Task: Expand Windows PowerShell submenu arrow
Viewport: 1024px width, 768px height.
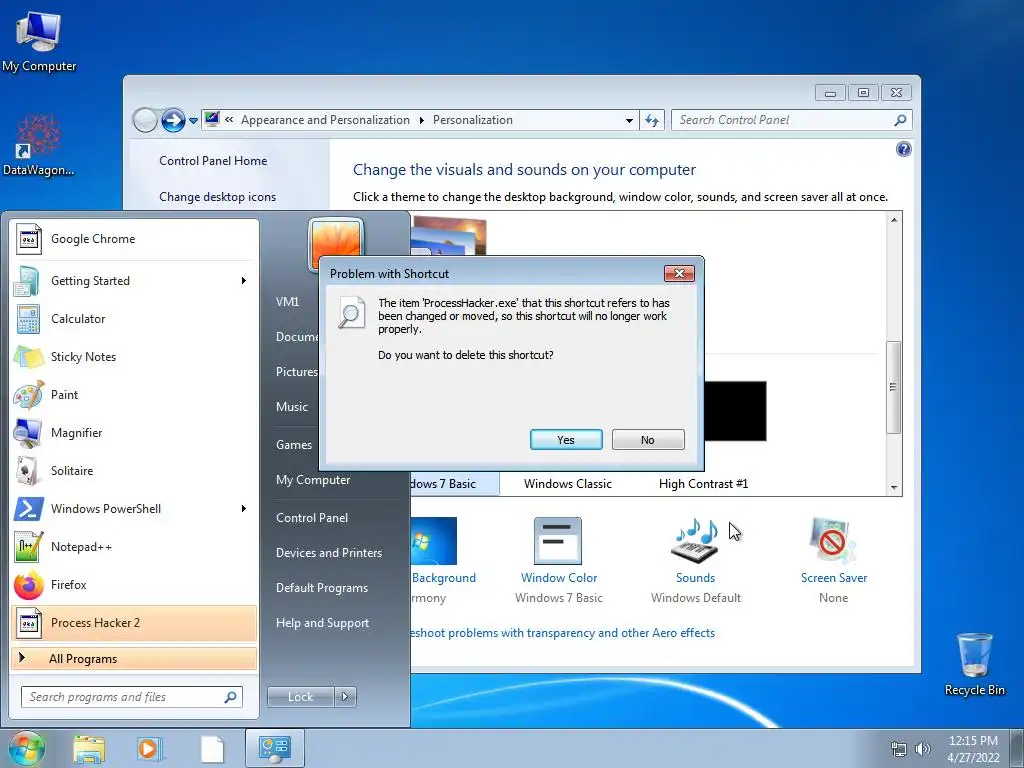Action: (x=244, y=509)
